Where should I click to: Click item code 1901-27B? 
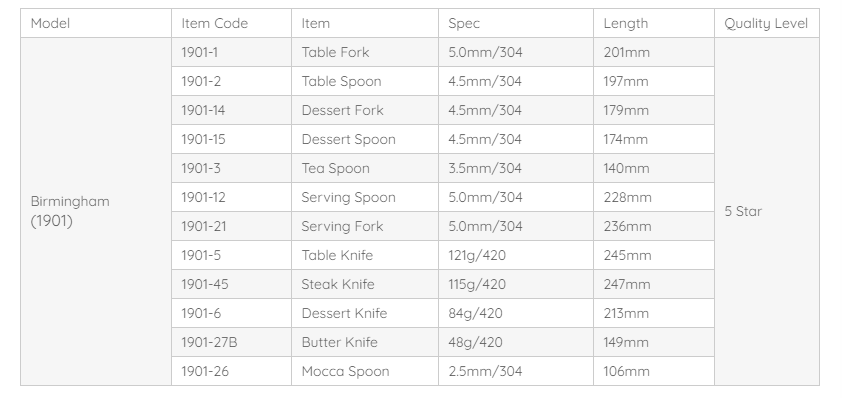coord(231,343)
